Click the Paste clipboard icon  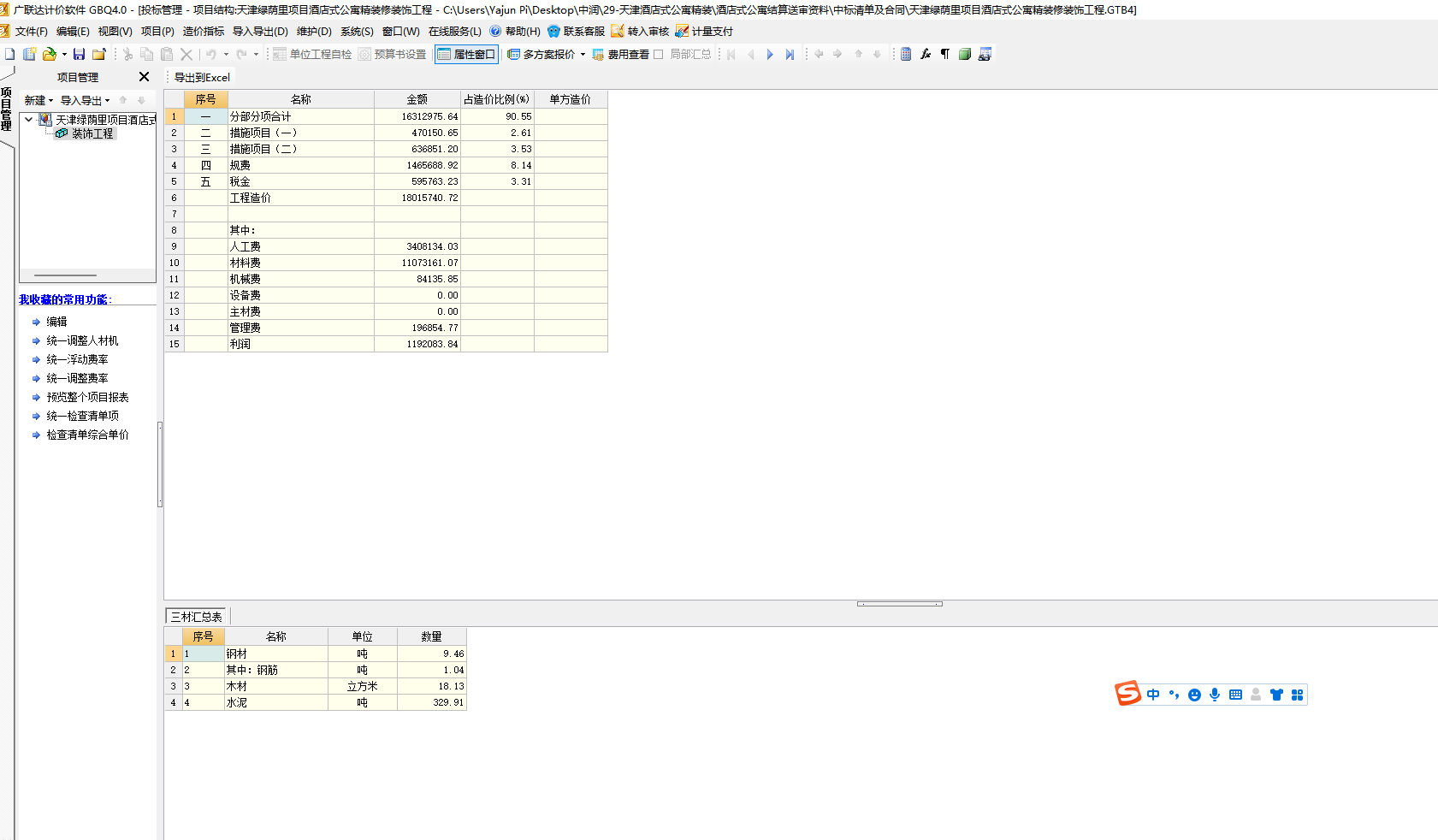coord(167,54)
